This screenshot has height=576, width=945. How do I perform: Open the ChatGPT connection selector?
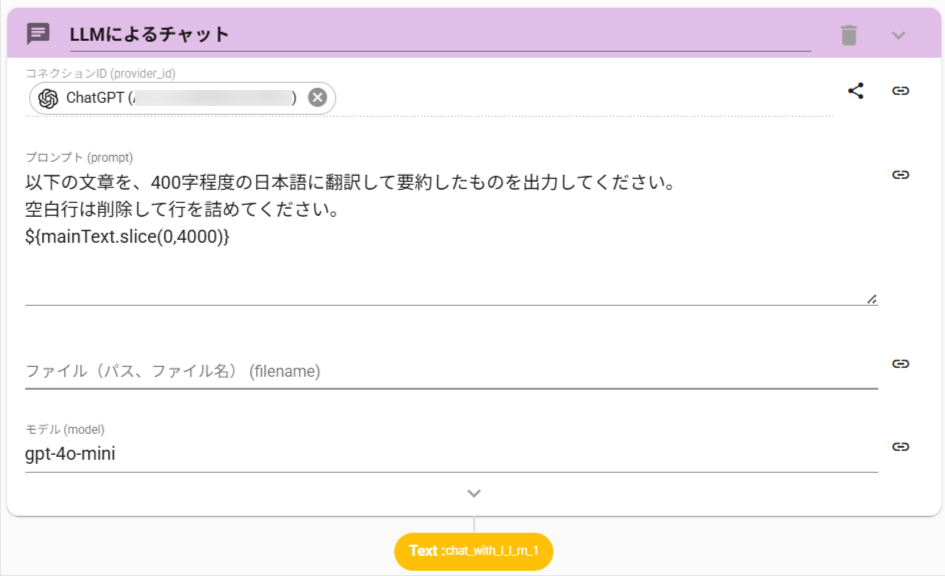point(180,98)
